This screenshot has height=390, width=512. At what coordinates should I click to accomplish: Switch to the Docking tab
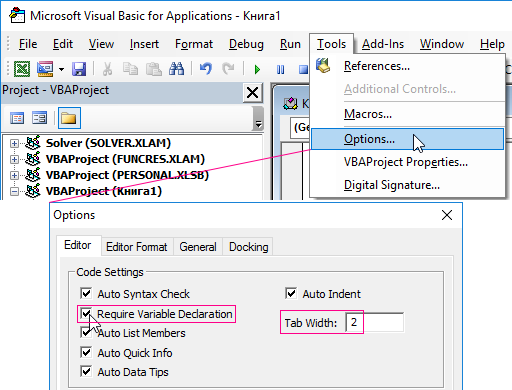pos(248,247)
